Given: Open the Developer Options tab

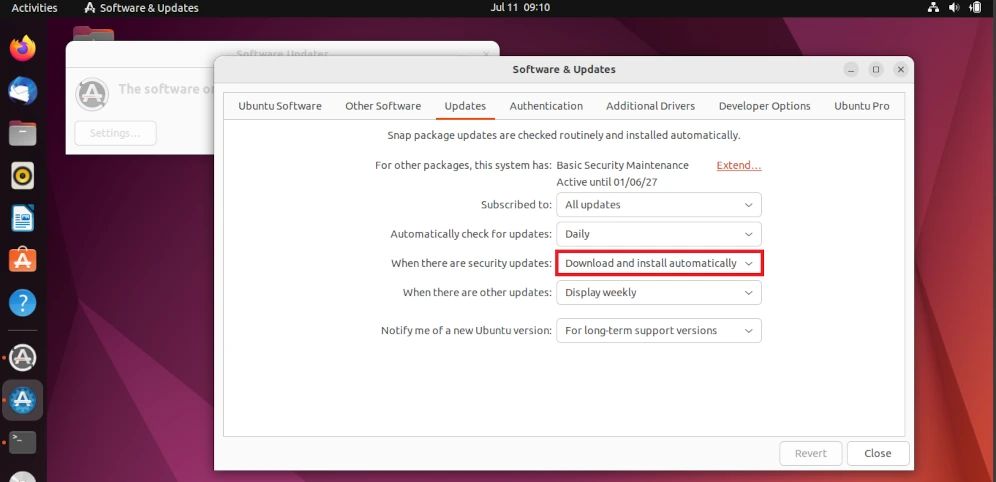Looking at the screenshot, I should pyautogui.click(x=764, y=106).
